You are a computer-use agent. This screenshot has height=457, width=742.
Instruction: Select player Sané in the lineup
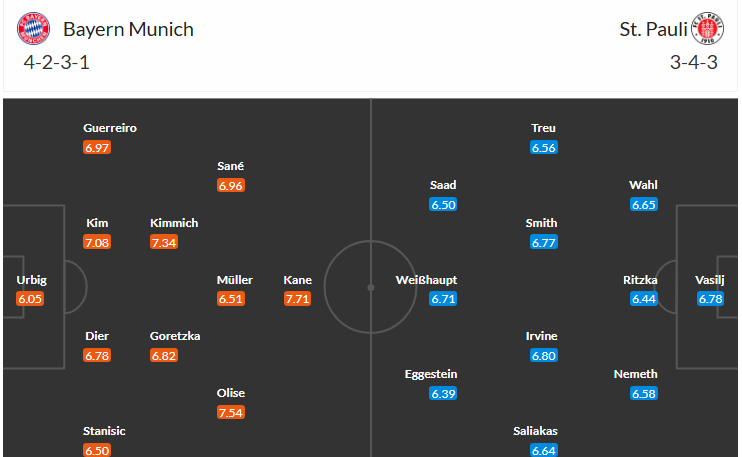[230, 166]
